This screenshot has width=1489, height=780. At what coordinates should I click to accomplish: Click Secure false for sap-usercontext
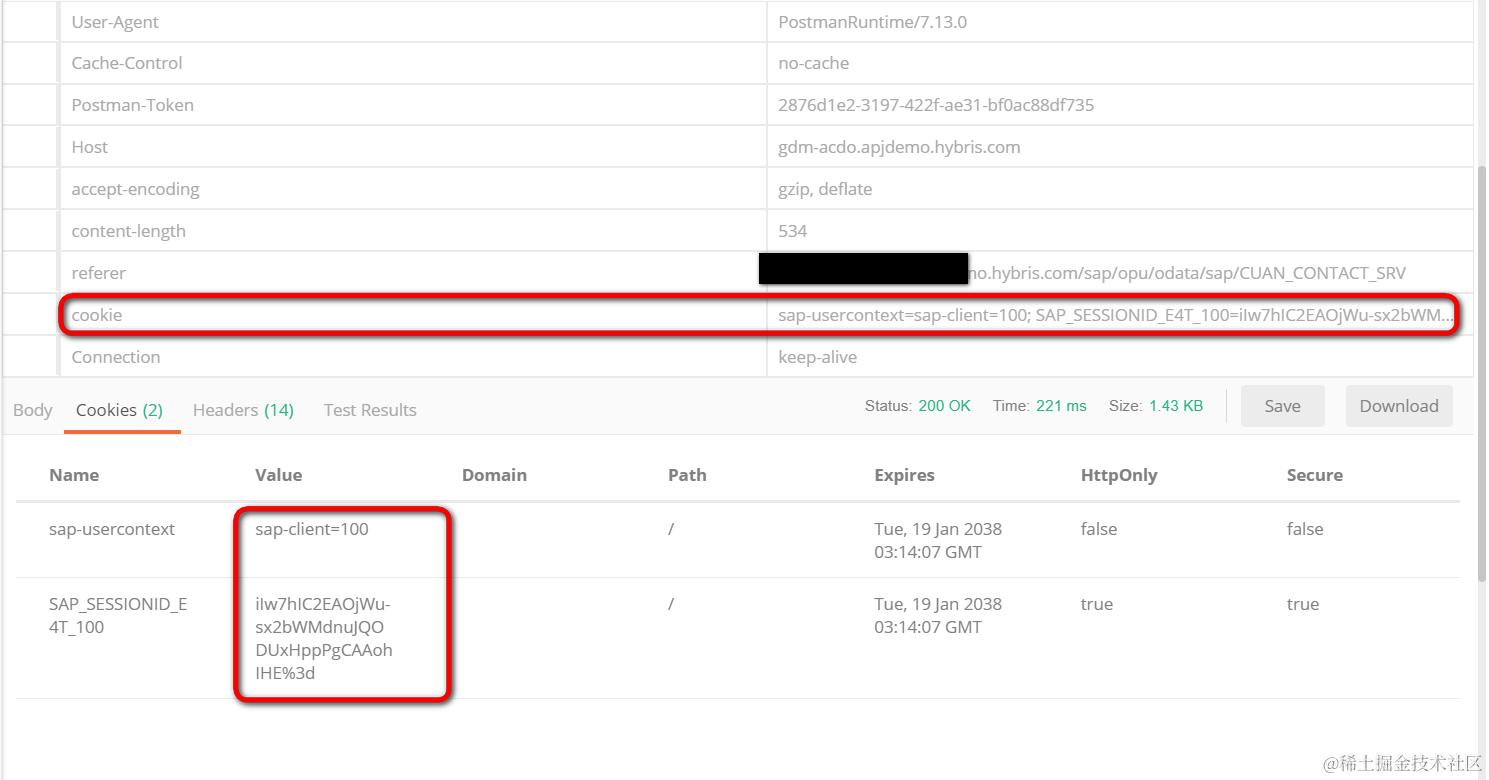coord(1305,529)
